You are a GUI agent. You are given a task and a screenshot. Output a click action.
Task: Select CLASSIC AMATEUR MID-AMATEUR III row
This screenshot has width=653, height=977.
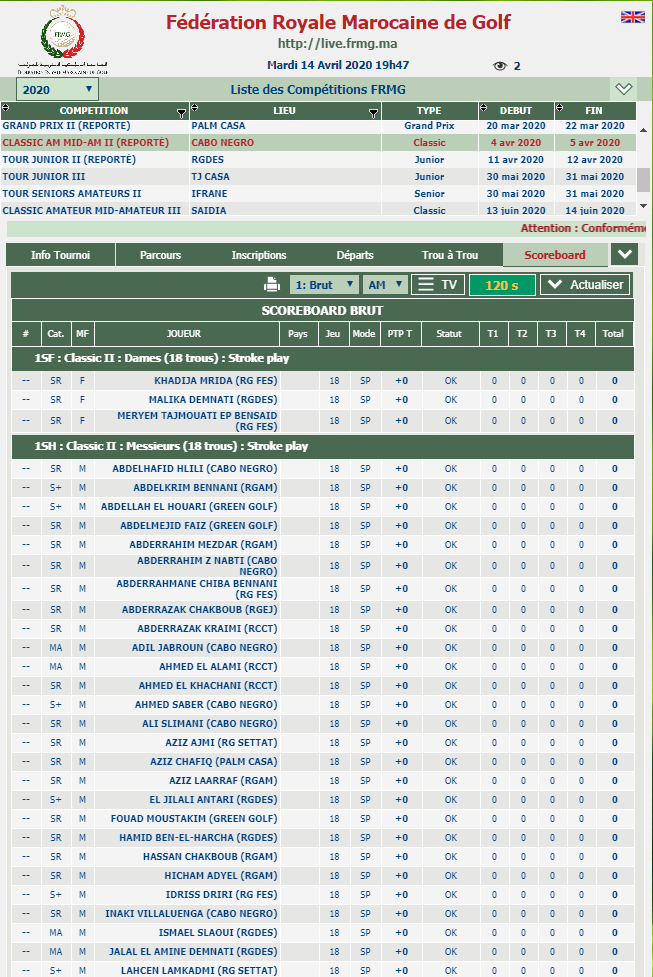tap(318, 210)
